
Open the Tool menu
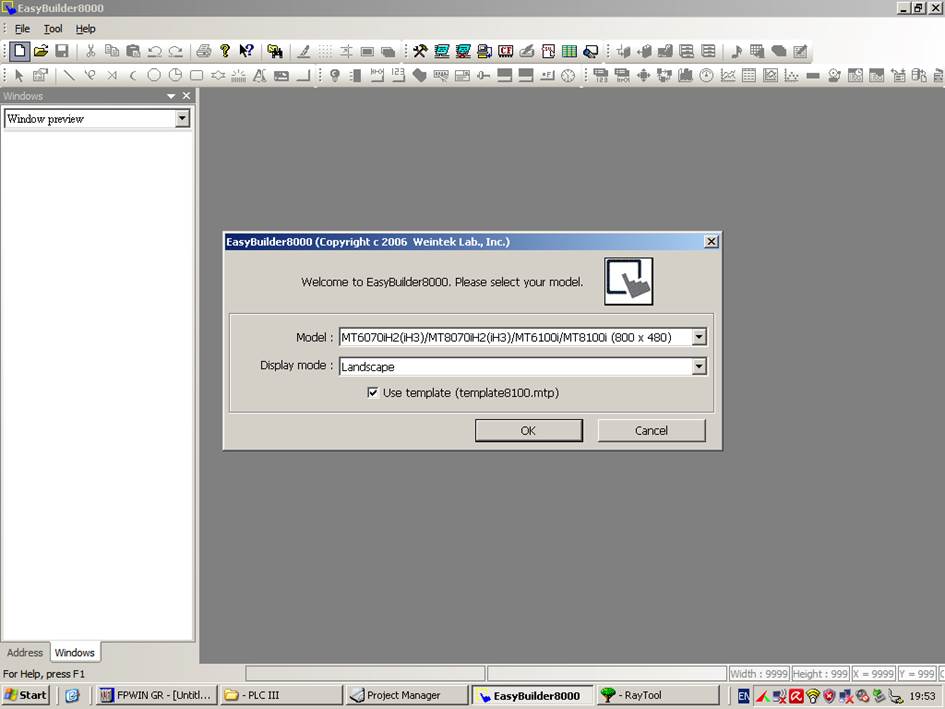52,28
